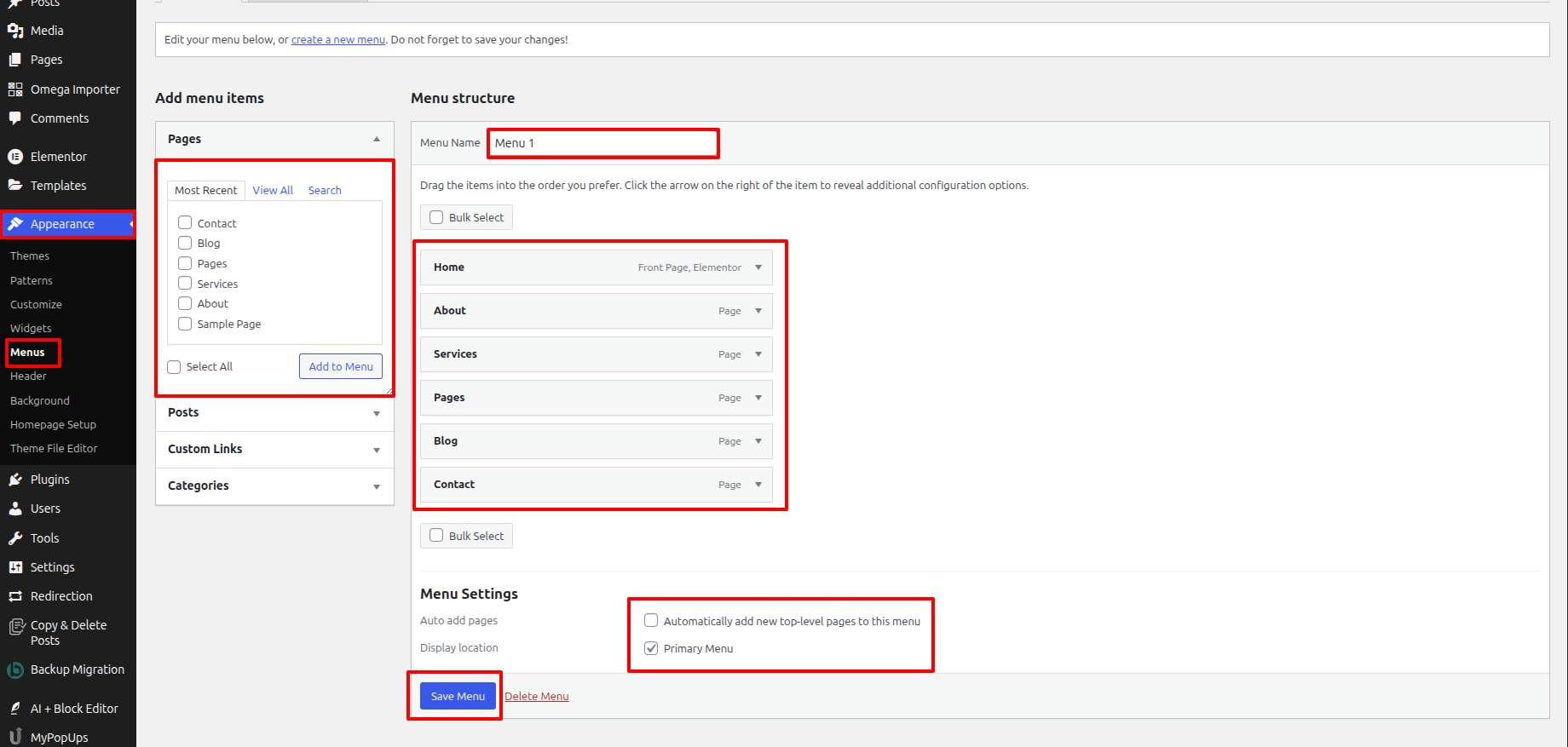
Task: Open Omega Importer using its grid icon
Action: pos(15,89)
